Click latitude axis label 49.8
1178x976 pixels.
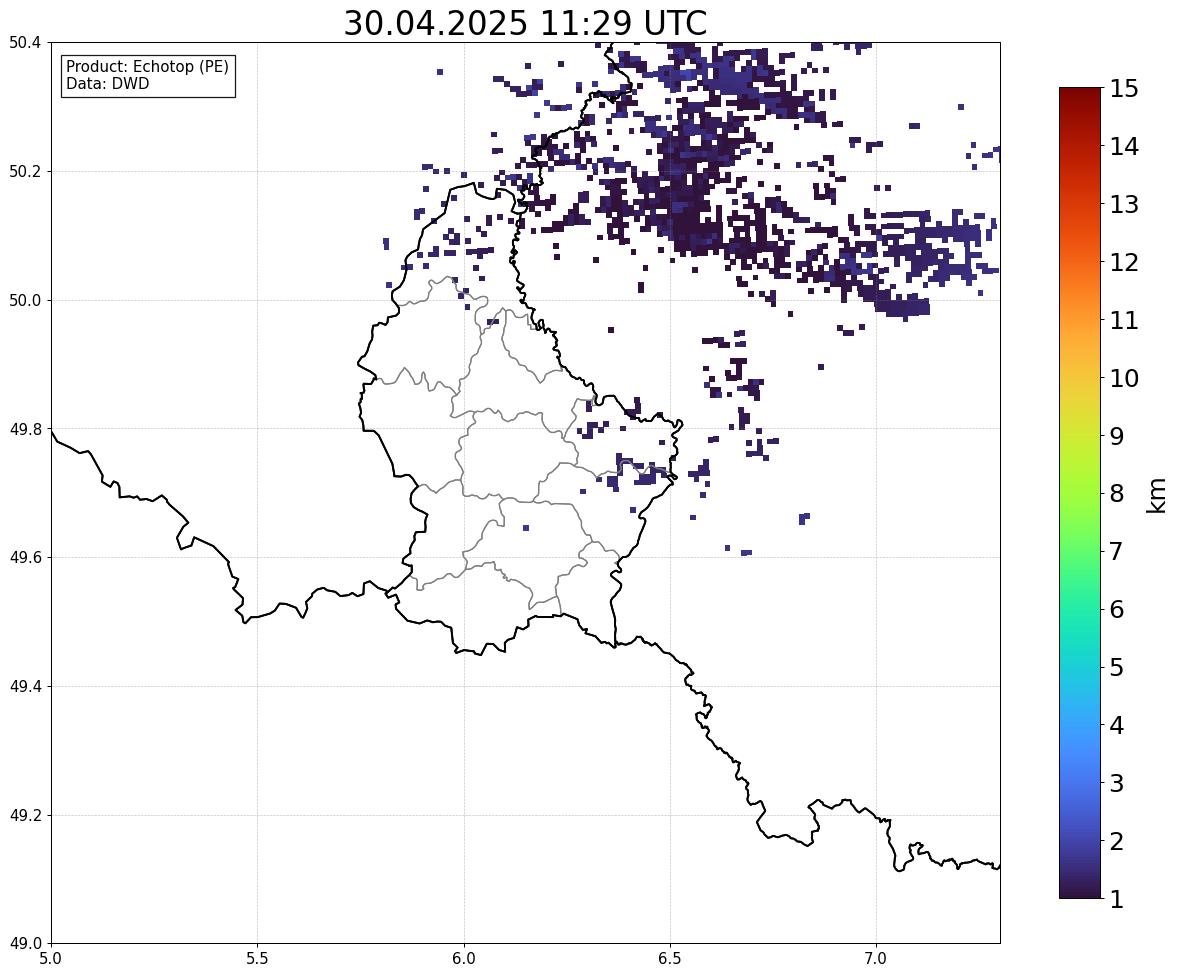pos(27,429)
